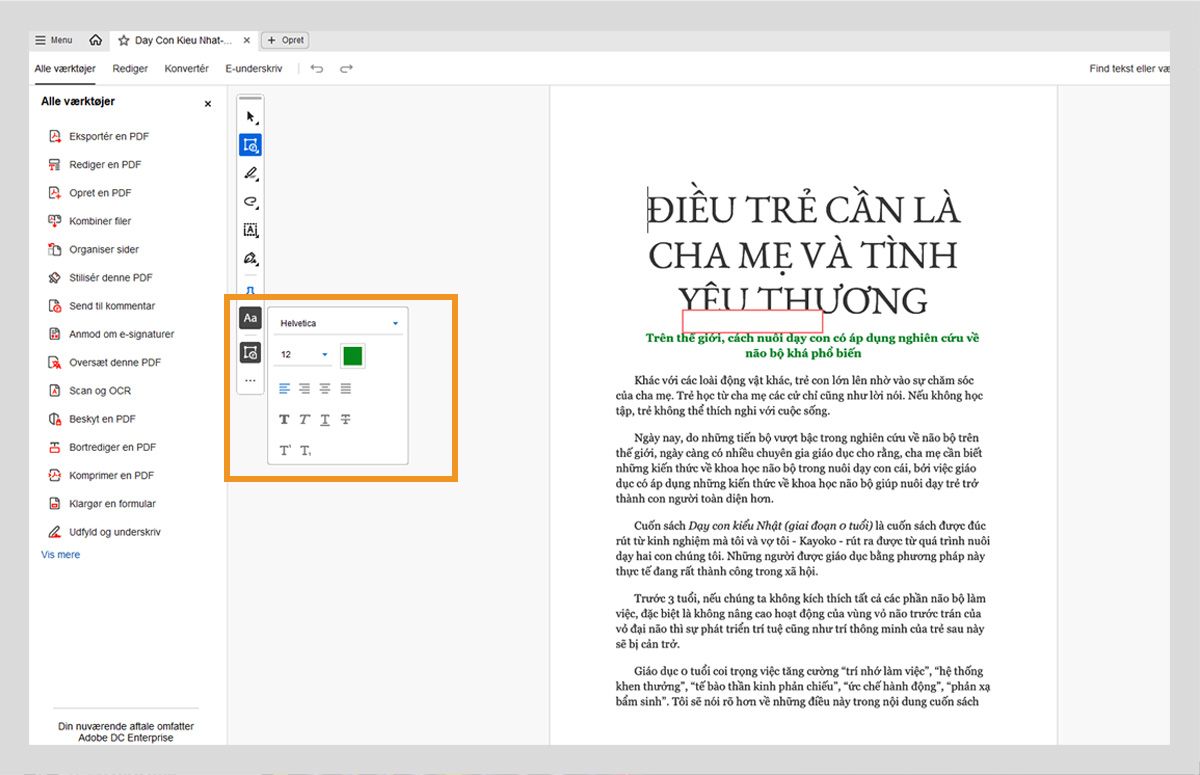Click the red outlined text box on page

point(752,321)
